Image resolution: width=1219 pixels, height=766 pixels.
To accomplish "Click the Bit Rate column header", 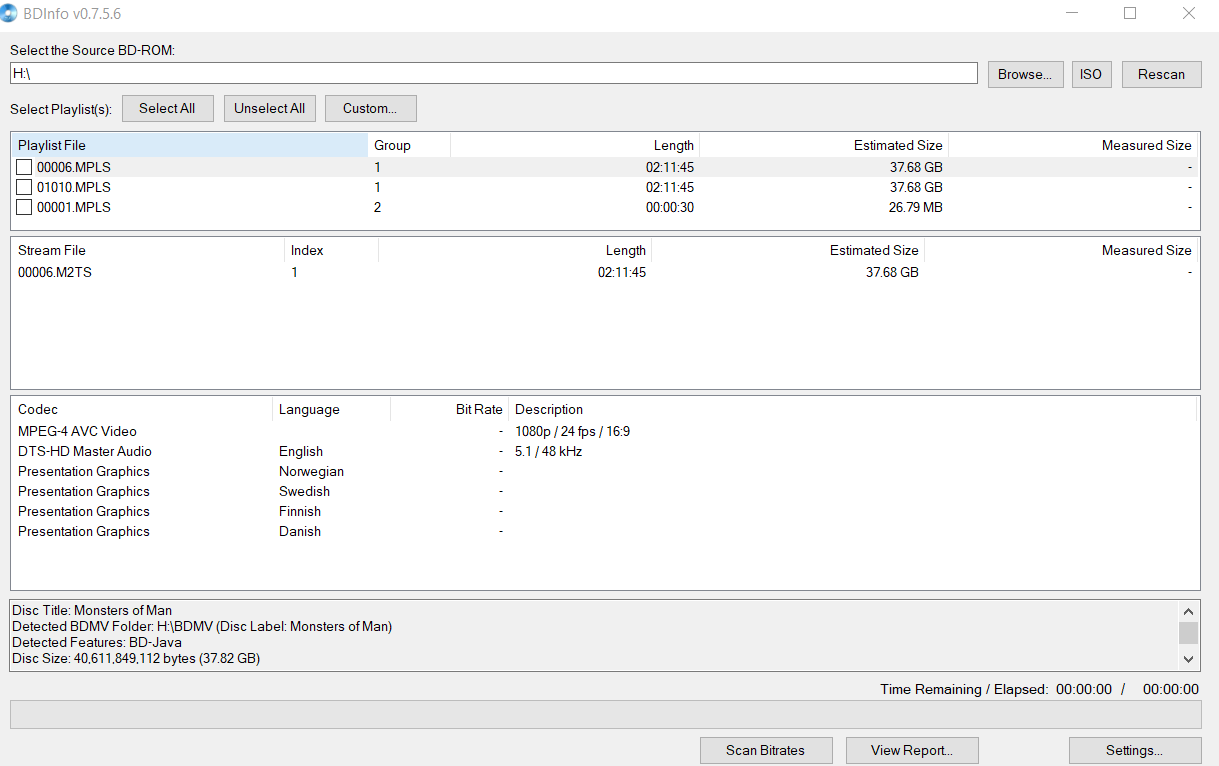I will coord(449,409).
